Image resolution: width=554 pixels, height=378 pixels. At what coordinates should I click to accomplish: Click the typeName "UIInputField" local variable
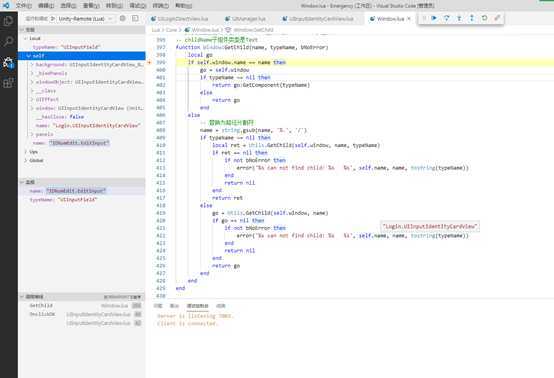pyautogui.click(x=82, y=47)
